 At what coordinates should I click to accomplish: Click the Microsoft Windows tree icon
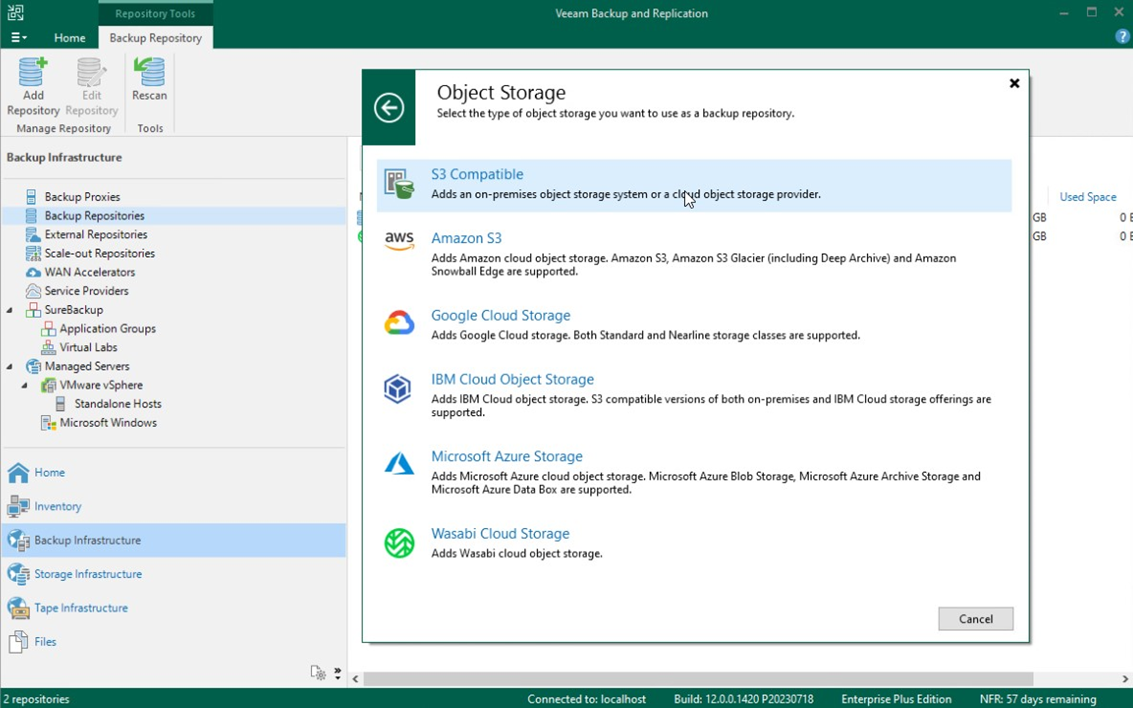click(48, 423)
